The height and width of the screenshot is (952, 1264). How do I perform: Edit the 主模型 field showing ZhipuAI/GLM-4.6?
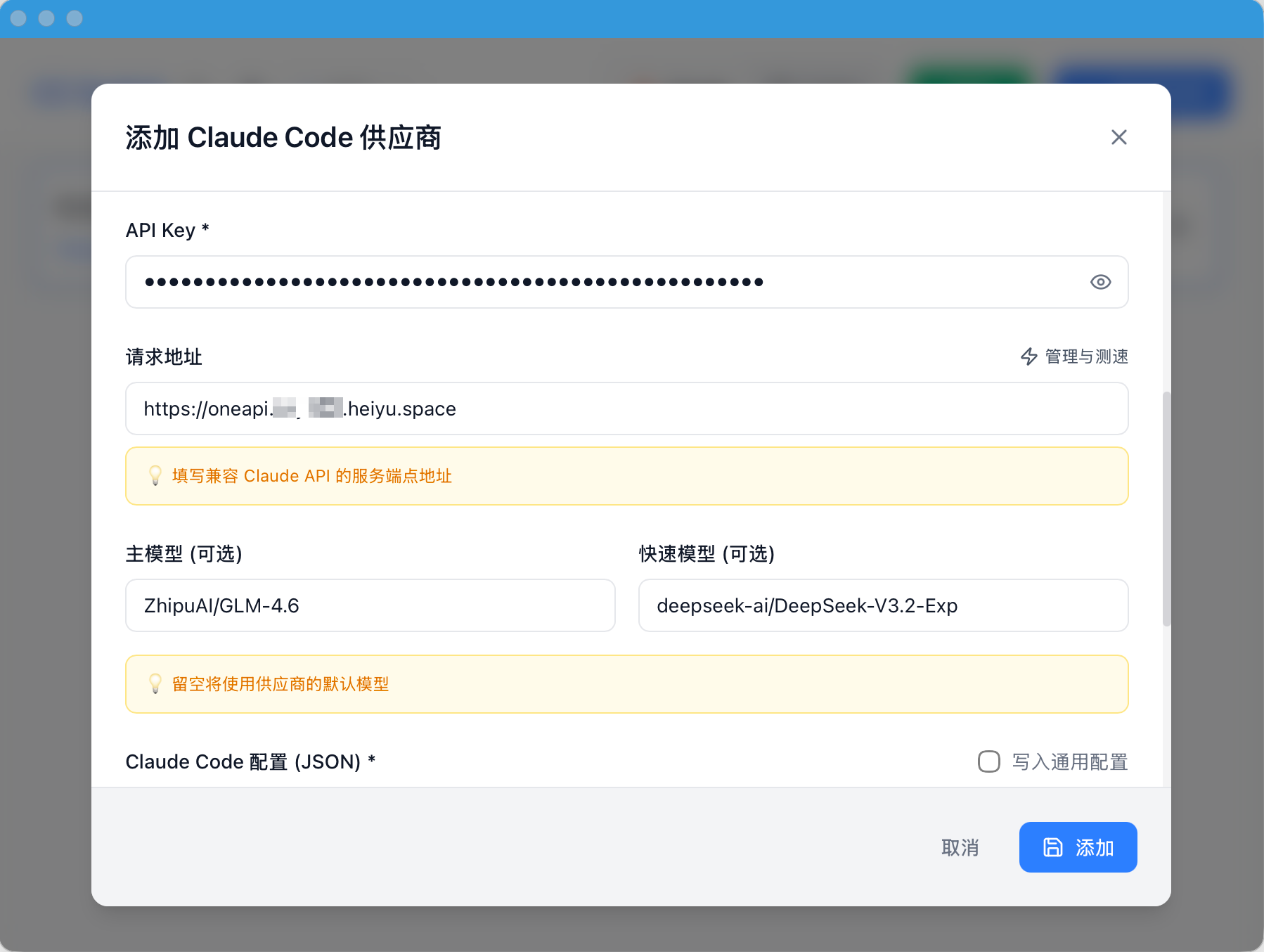[x=370, y=605]
